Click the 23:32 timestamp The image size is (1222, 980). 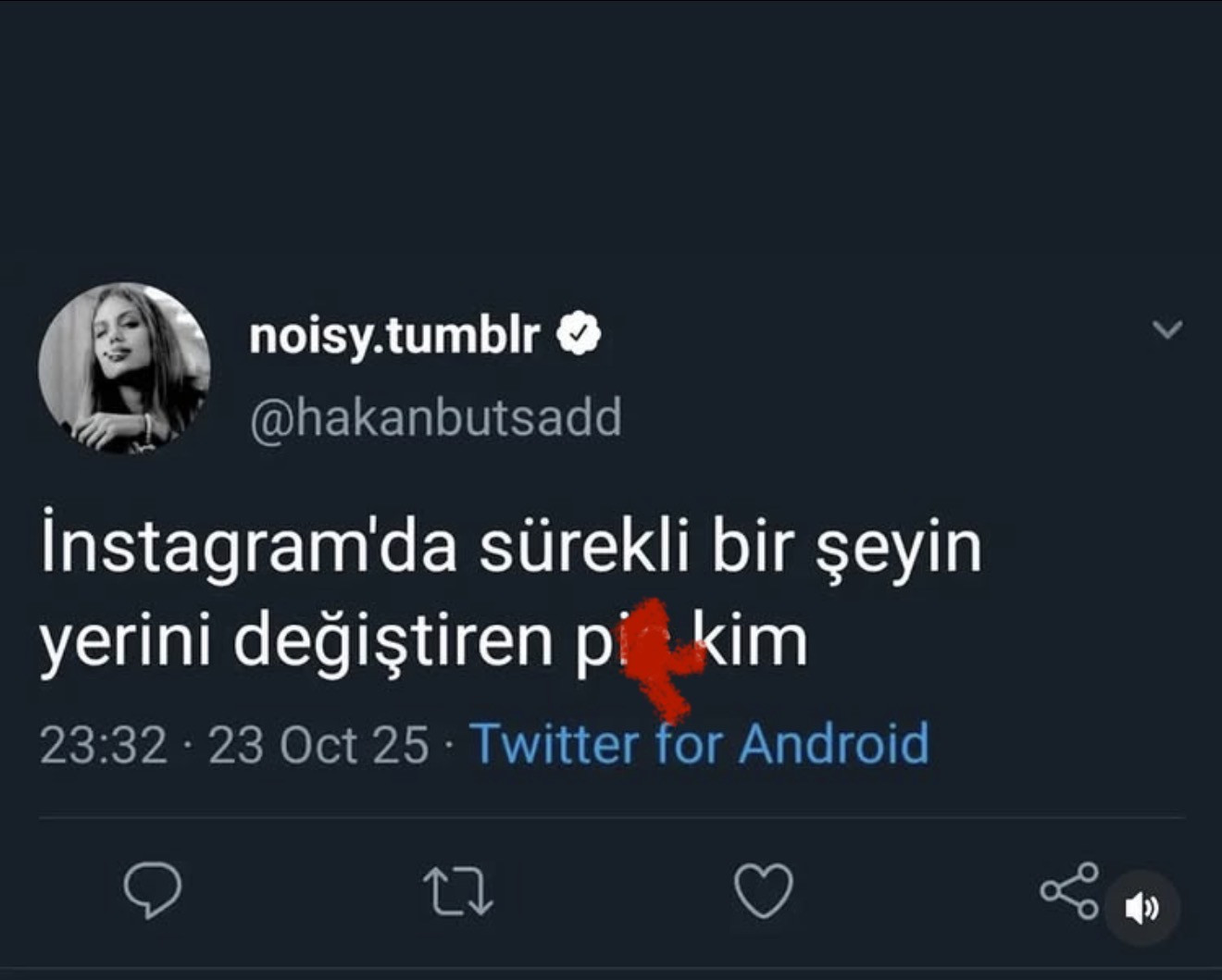[x=104, y=745]
